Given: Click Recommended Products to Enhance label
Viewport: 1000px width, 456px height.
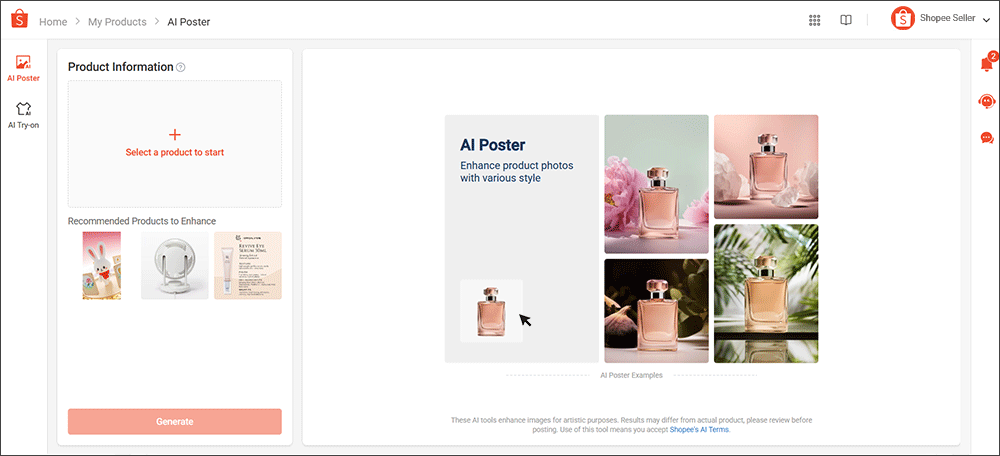Looking at the screenshot, I should tap(142, 221).
